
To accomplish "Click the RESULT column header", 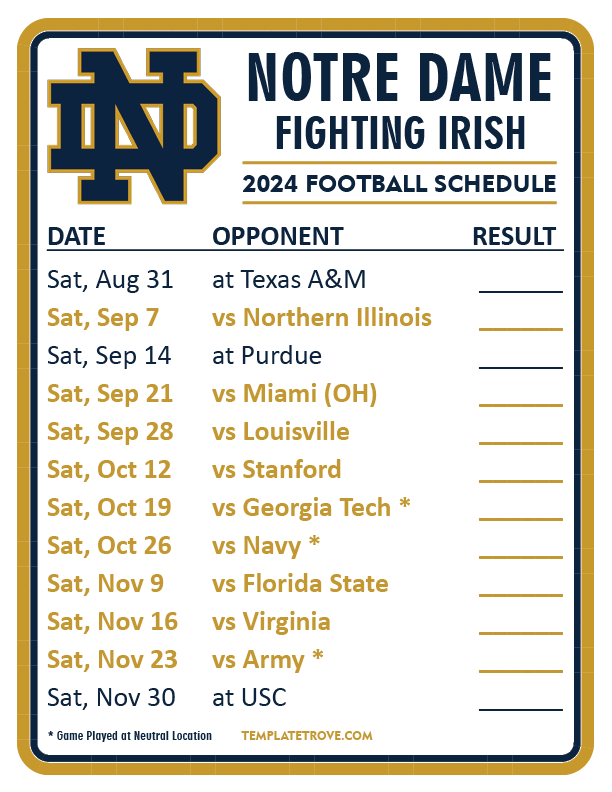I will pyautogui.click(x=514, y=237).
